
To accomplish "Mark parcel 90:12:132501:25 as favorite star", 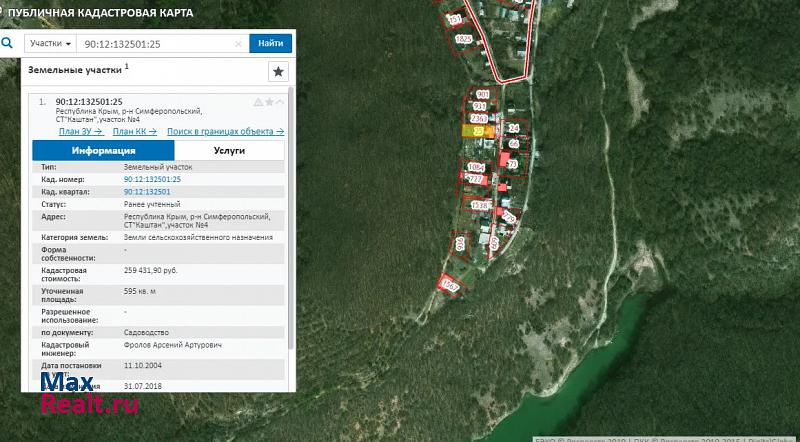I will point(268,102).
